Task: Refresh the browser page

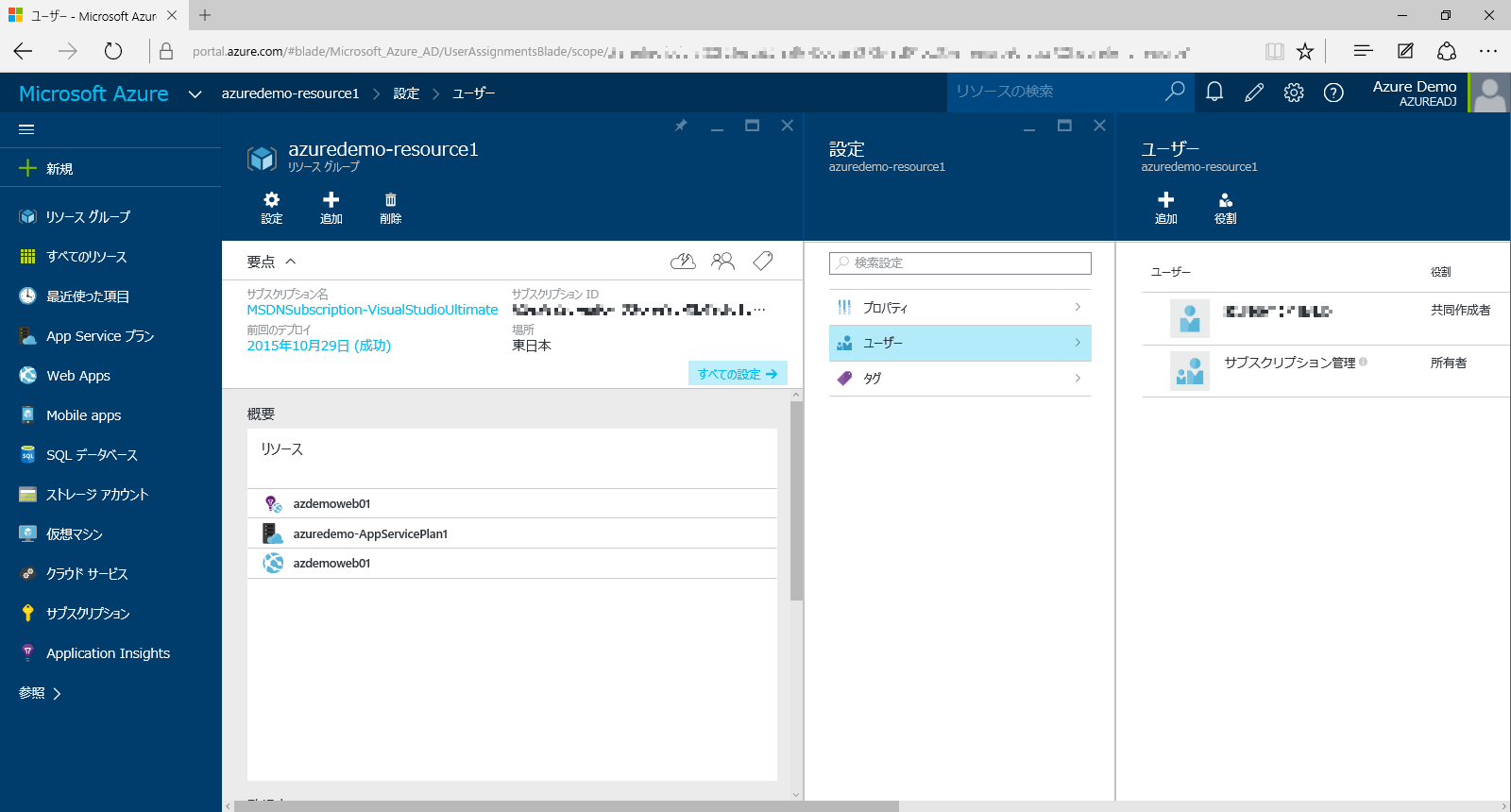Action: click(113, 51)
